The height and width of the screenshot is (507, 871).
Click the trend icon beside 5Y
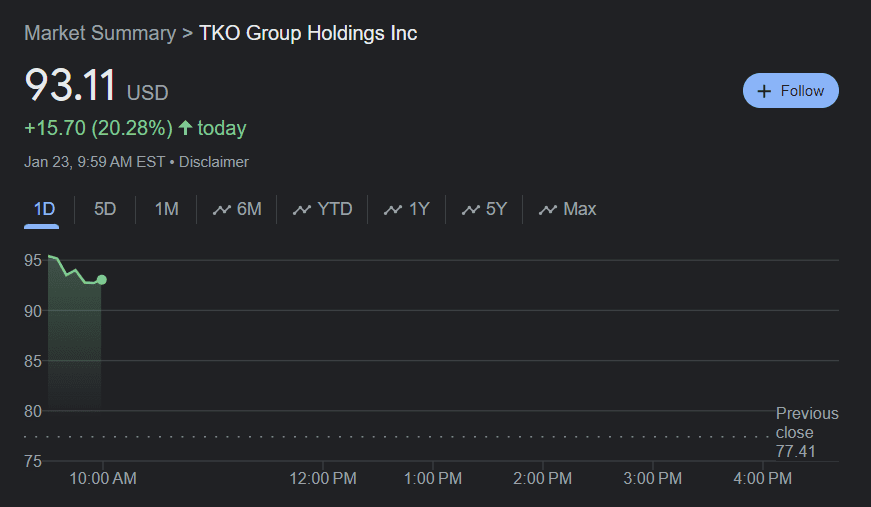470,210
